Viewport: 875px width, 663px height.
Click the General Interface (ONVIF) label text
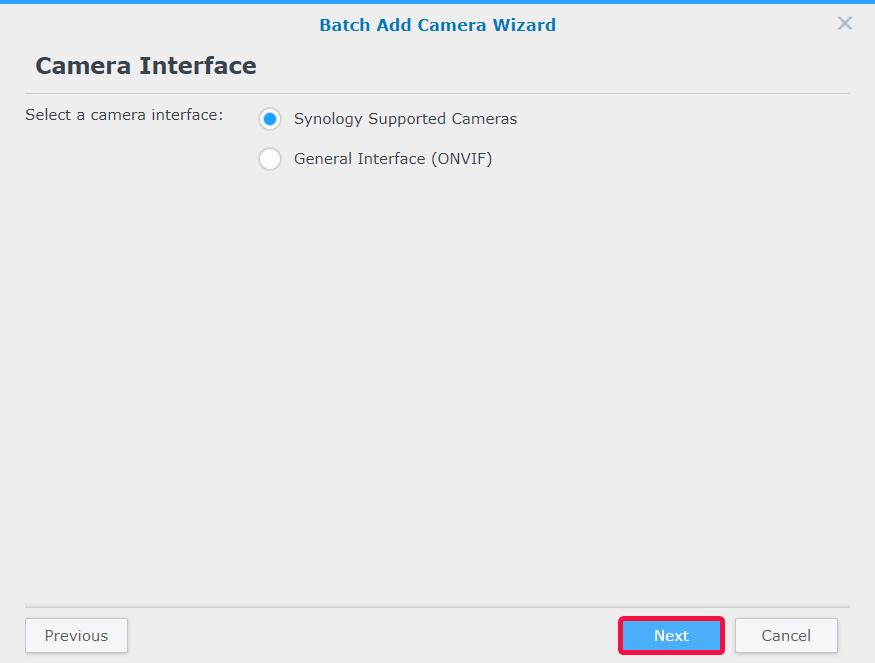click(393, 158)
